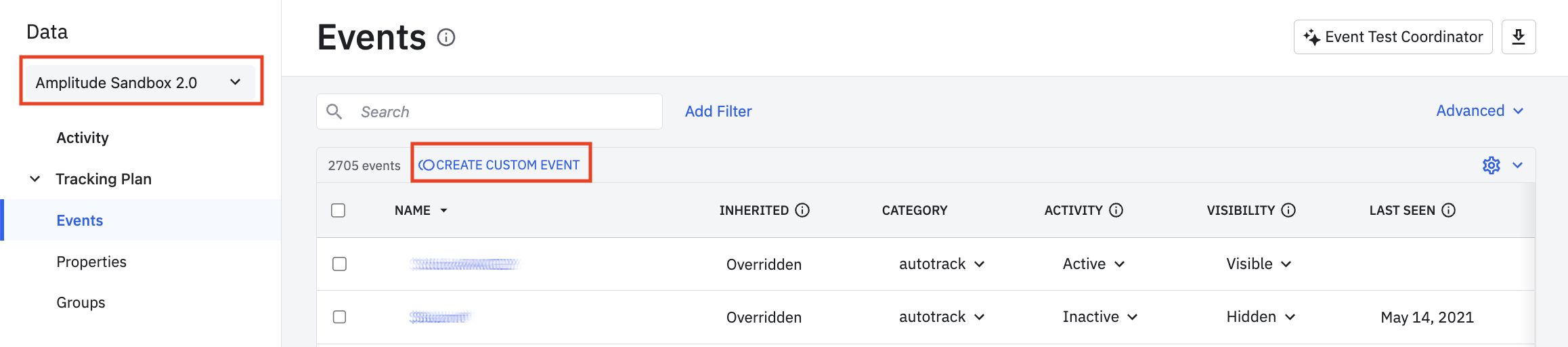Open the Amplitude Sandbox 2.0 project dropdown
Screen dimensions: 1568x347
coord(139,83)
